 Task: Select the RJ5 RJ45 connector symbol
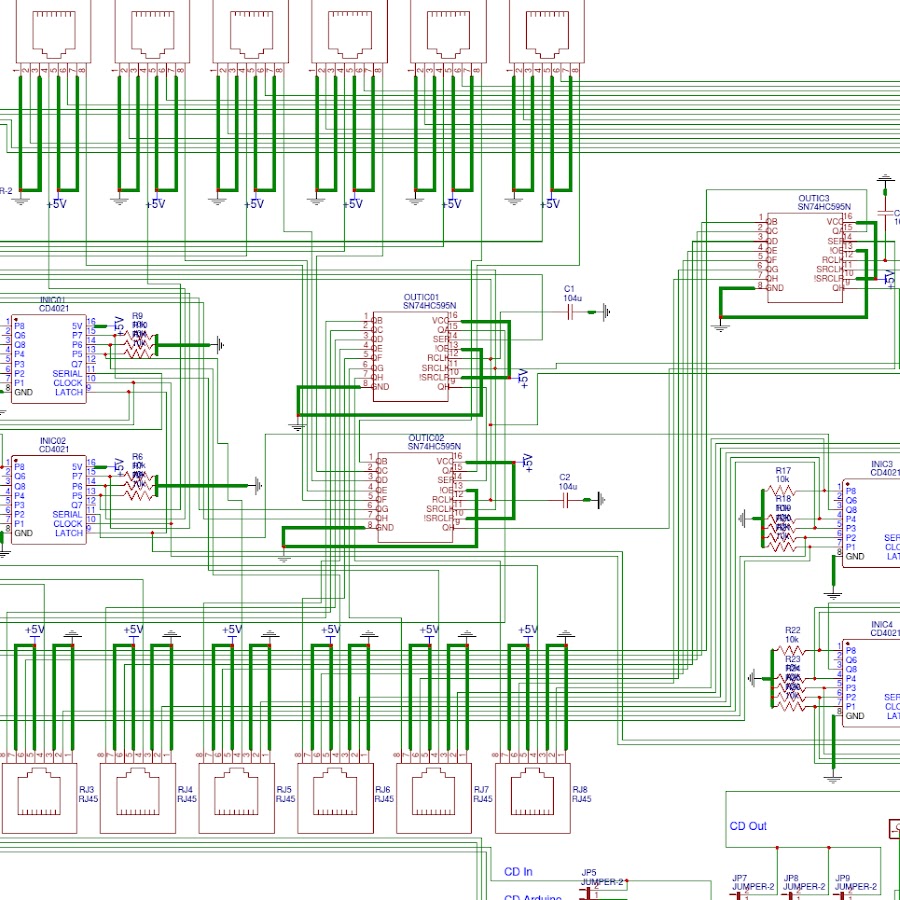[236, 798]
